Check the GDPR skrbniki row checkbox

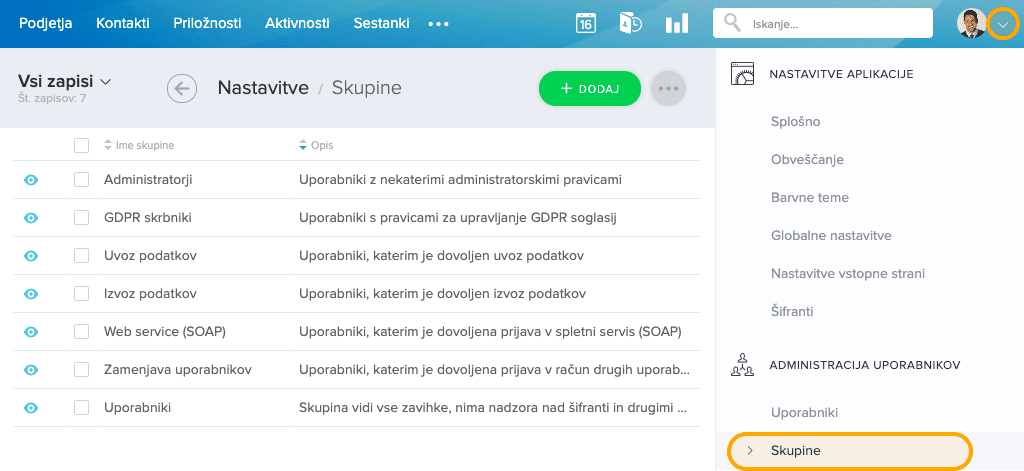pyautogui.click(x=82, y=218)
